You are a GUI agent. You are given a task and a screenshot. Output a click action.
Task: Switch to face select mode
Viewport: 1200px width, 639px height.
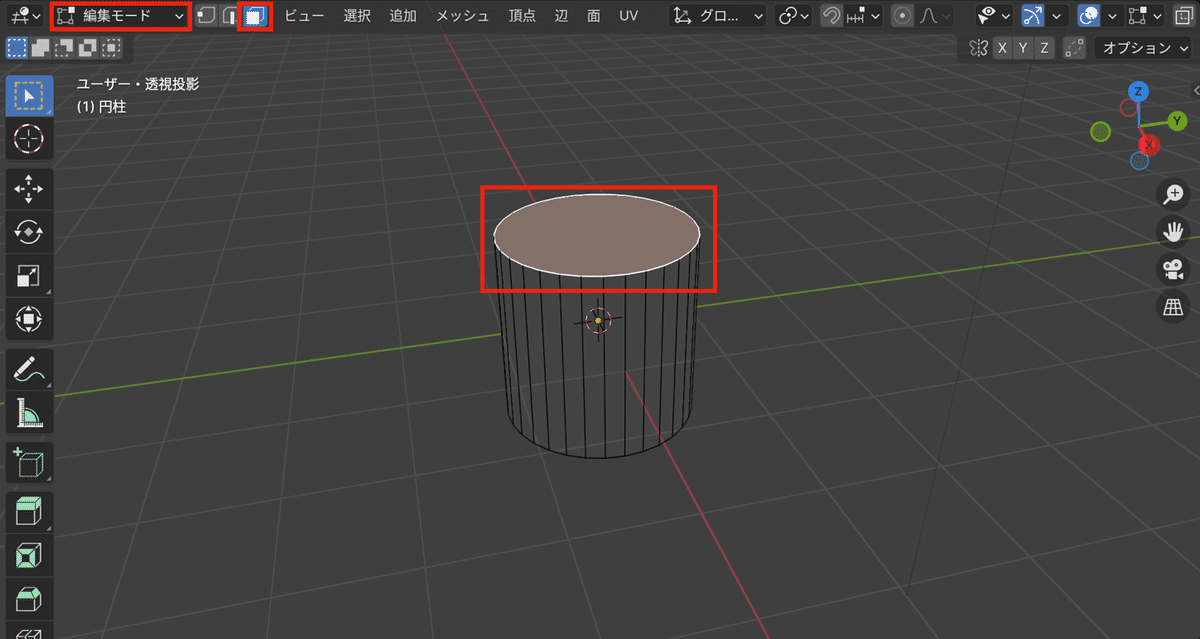pyautogui.click(x=255, y=16)
